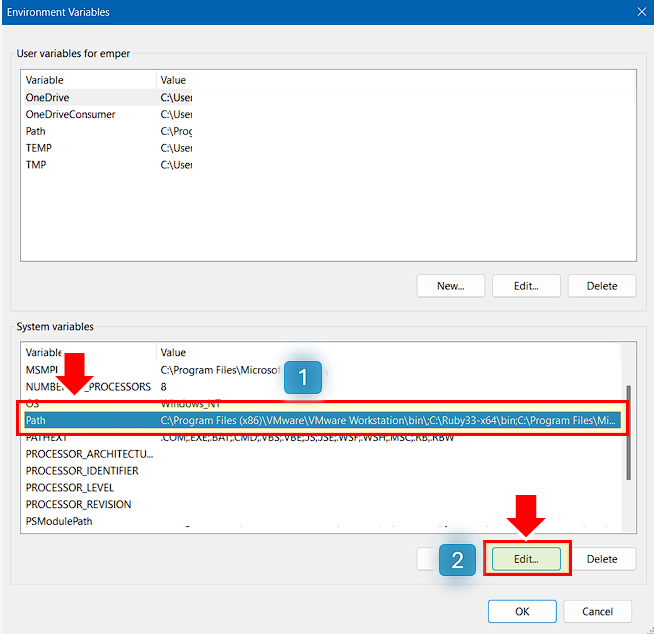Select the OneDrive user variable row
This screenshot has height=634, width=654.
pos(328,97)
